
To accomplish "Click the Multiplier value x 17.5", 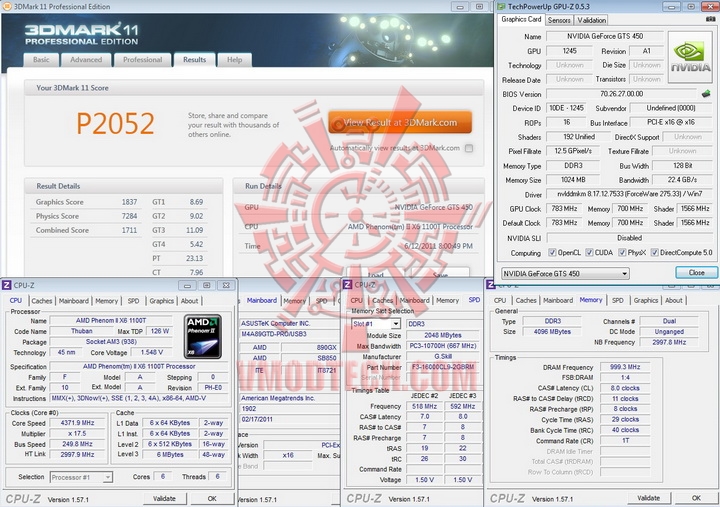I will [x=78, y=434].
